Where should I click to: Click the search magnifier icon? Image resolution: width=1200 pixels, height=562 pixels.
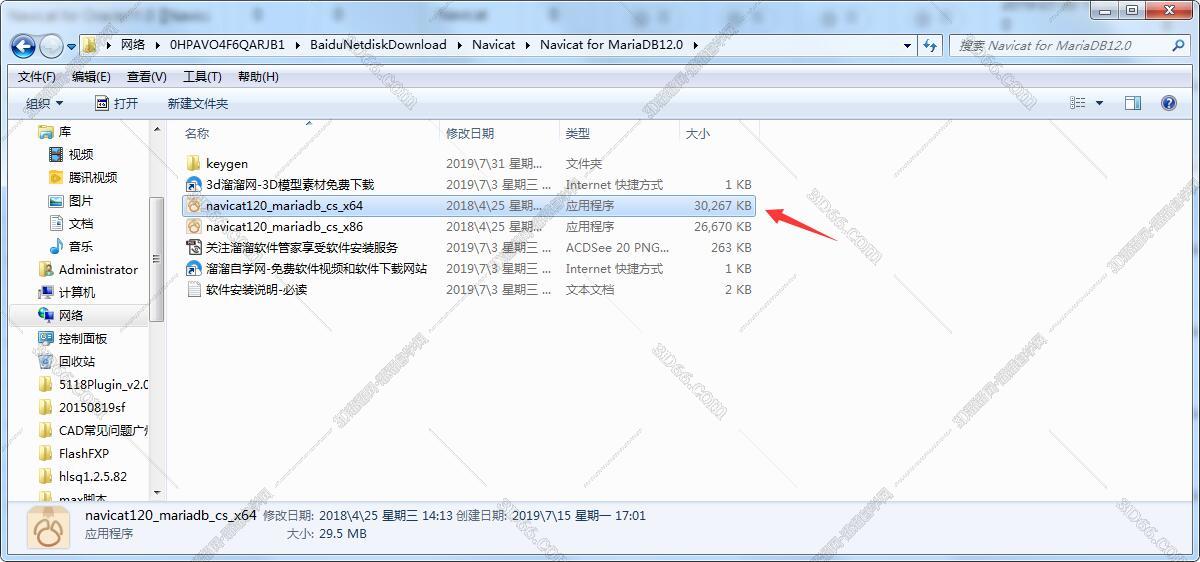(1178, 45)
